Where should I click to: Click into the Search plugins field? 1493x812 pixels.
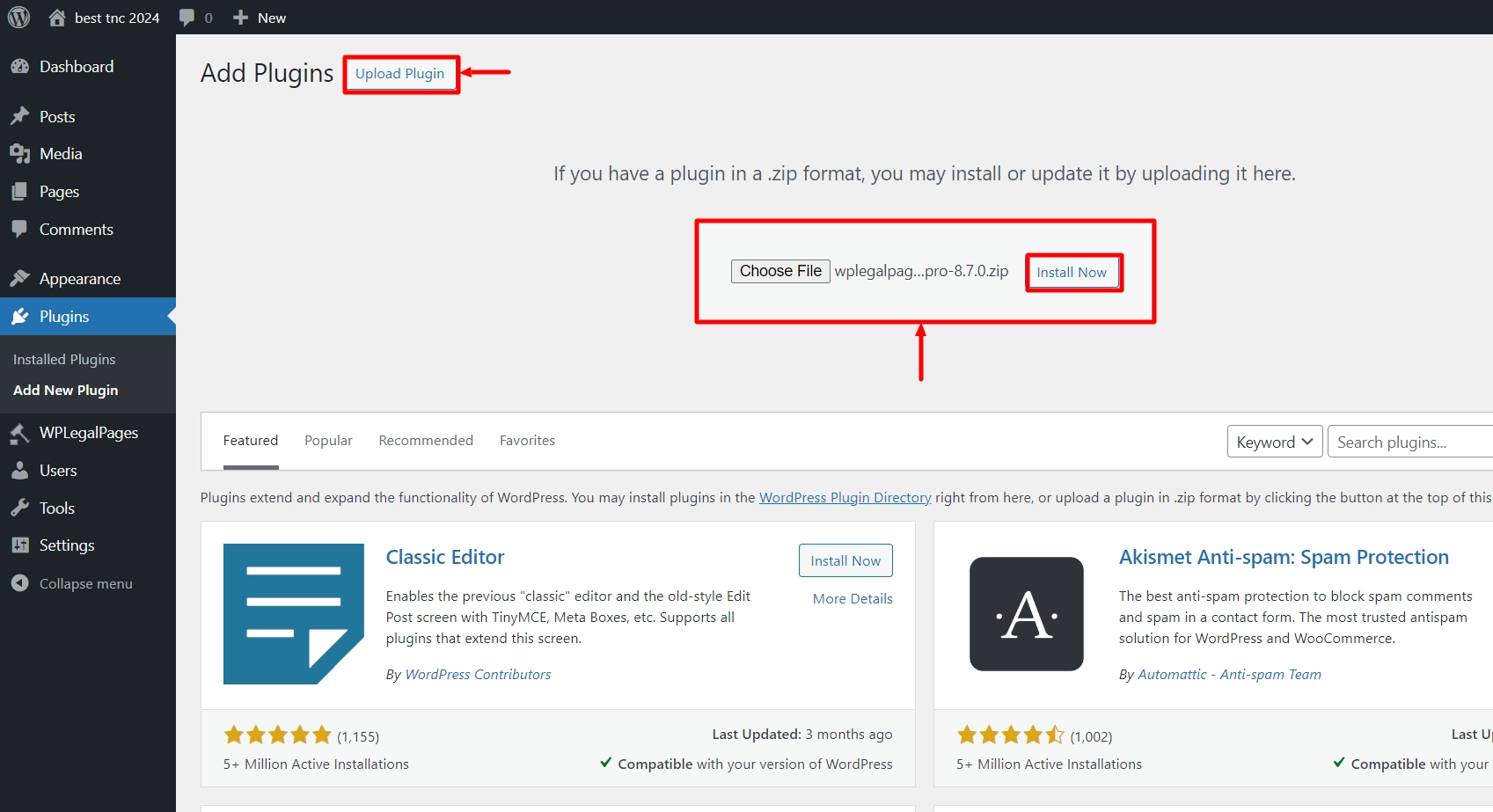pyautogui.click(x=1408, y=441)
